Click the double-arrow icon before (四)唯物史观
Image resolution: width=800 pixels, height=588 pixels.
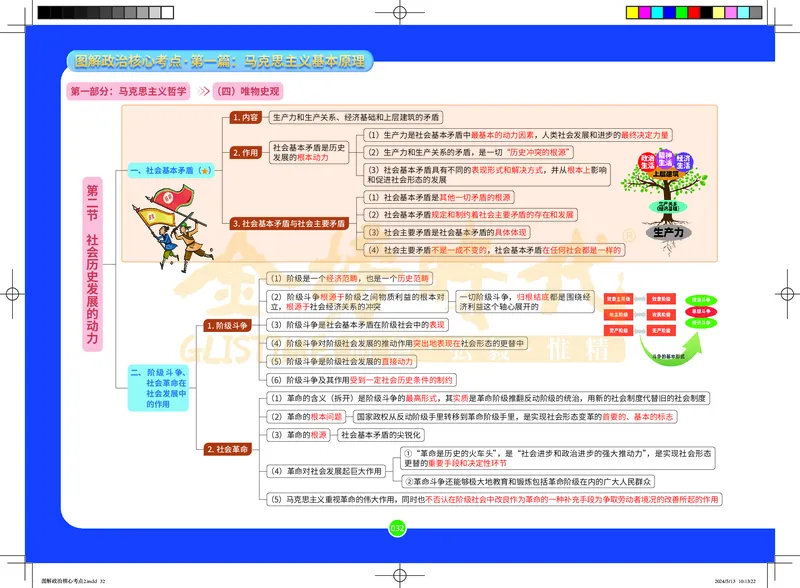click(x=202, y=91)
